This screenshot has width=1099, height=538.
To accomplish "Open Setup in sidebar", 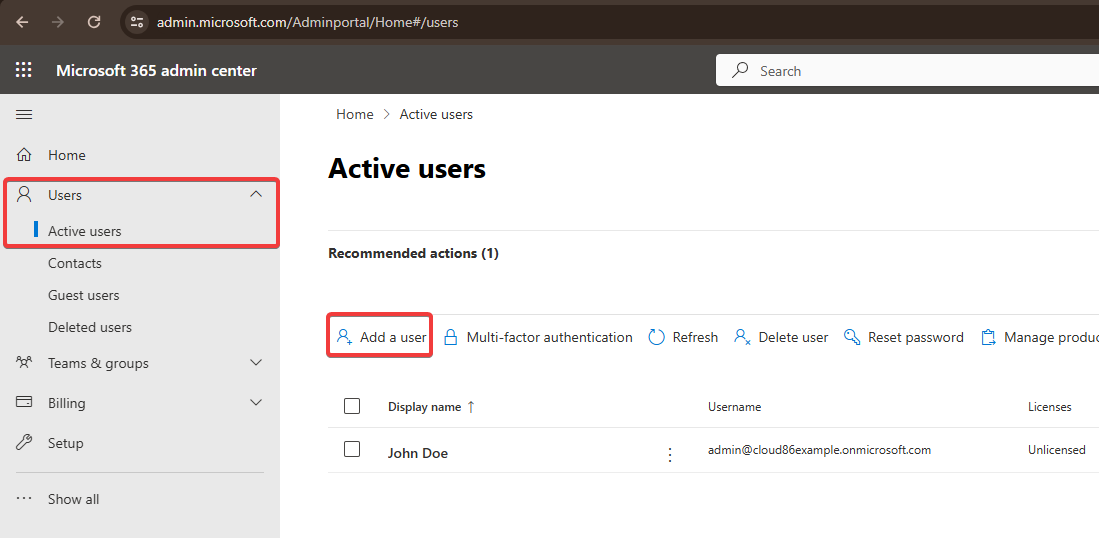I will pos(66,443).
